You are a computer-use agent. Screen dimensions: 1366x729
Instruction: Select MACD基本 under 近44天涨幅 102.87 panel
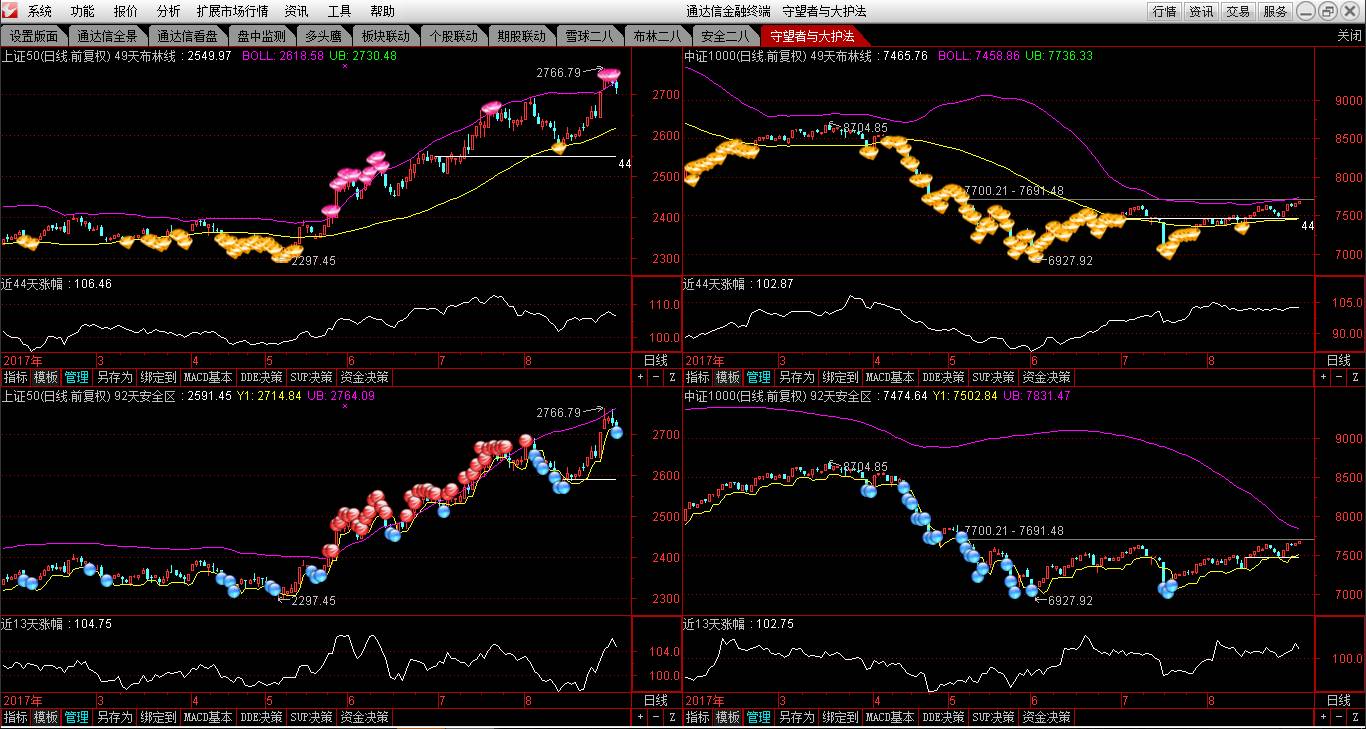click(890, 377)
